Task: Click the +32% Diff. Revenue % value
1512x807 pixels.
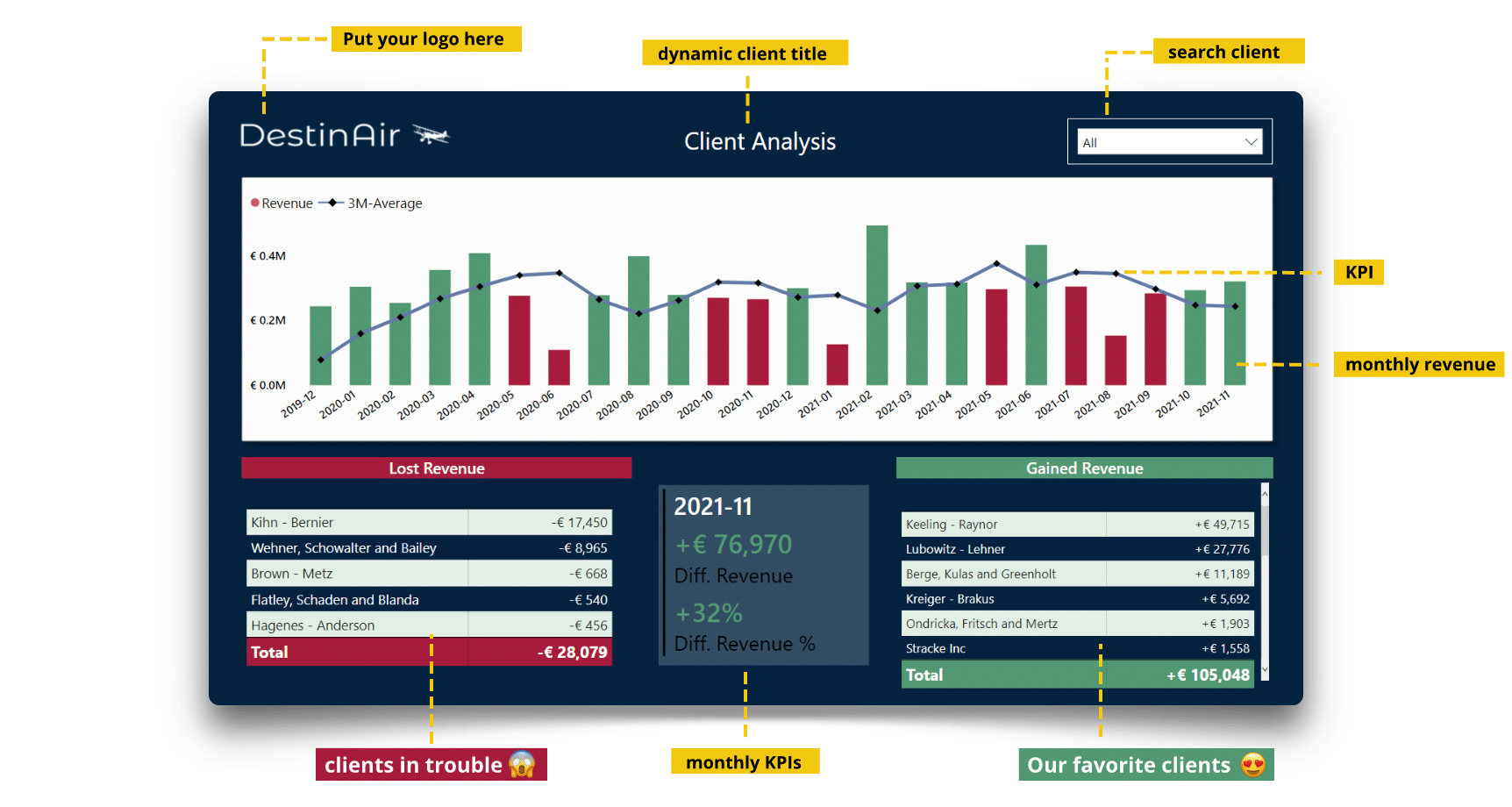Action: click(x=709, y=613)
